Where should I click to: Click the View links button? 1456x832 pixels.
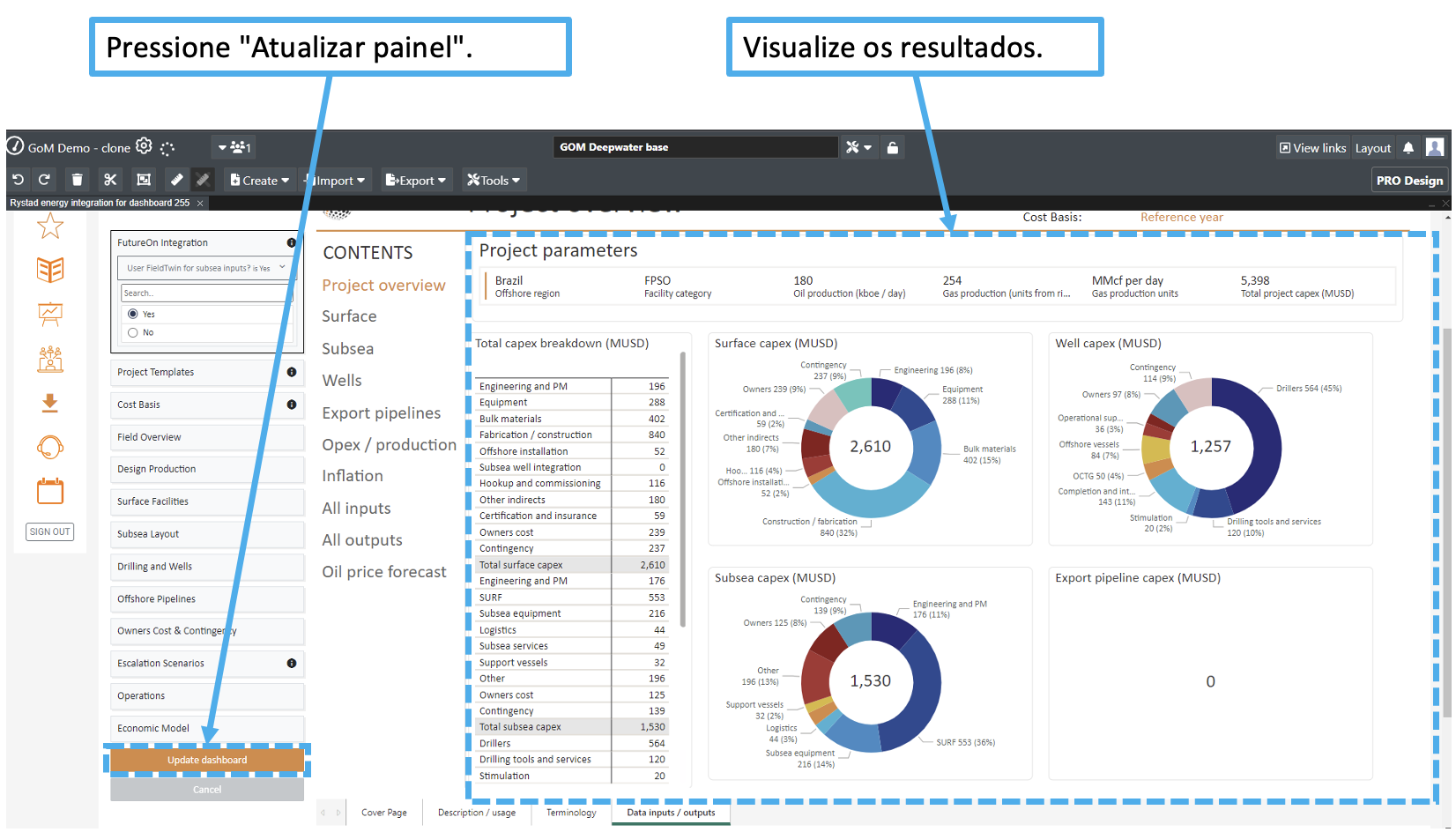1312,148
